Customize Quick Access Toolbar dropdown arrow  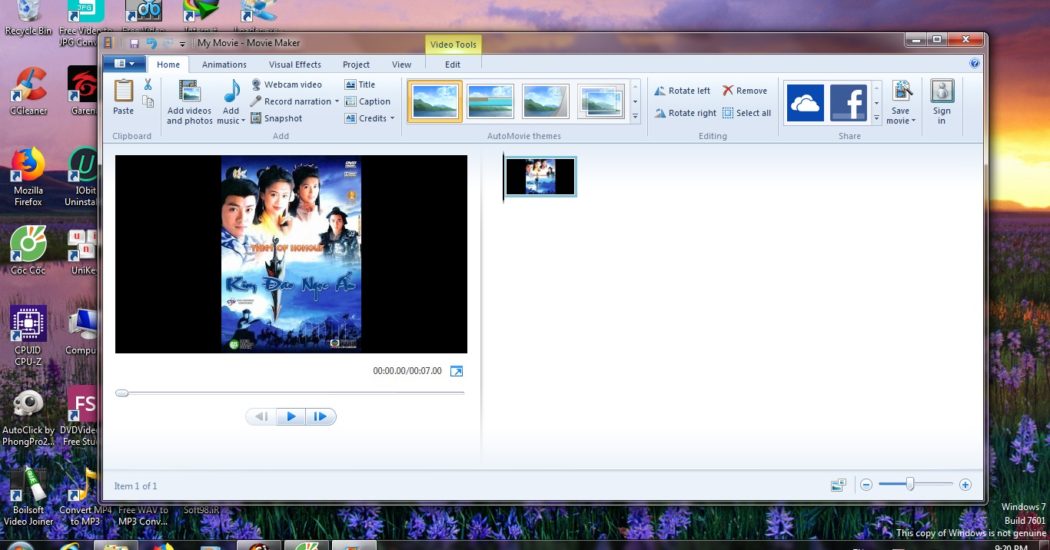click(182, 44)
